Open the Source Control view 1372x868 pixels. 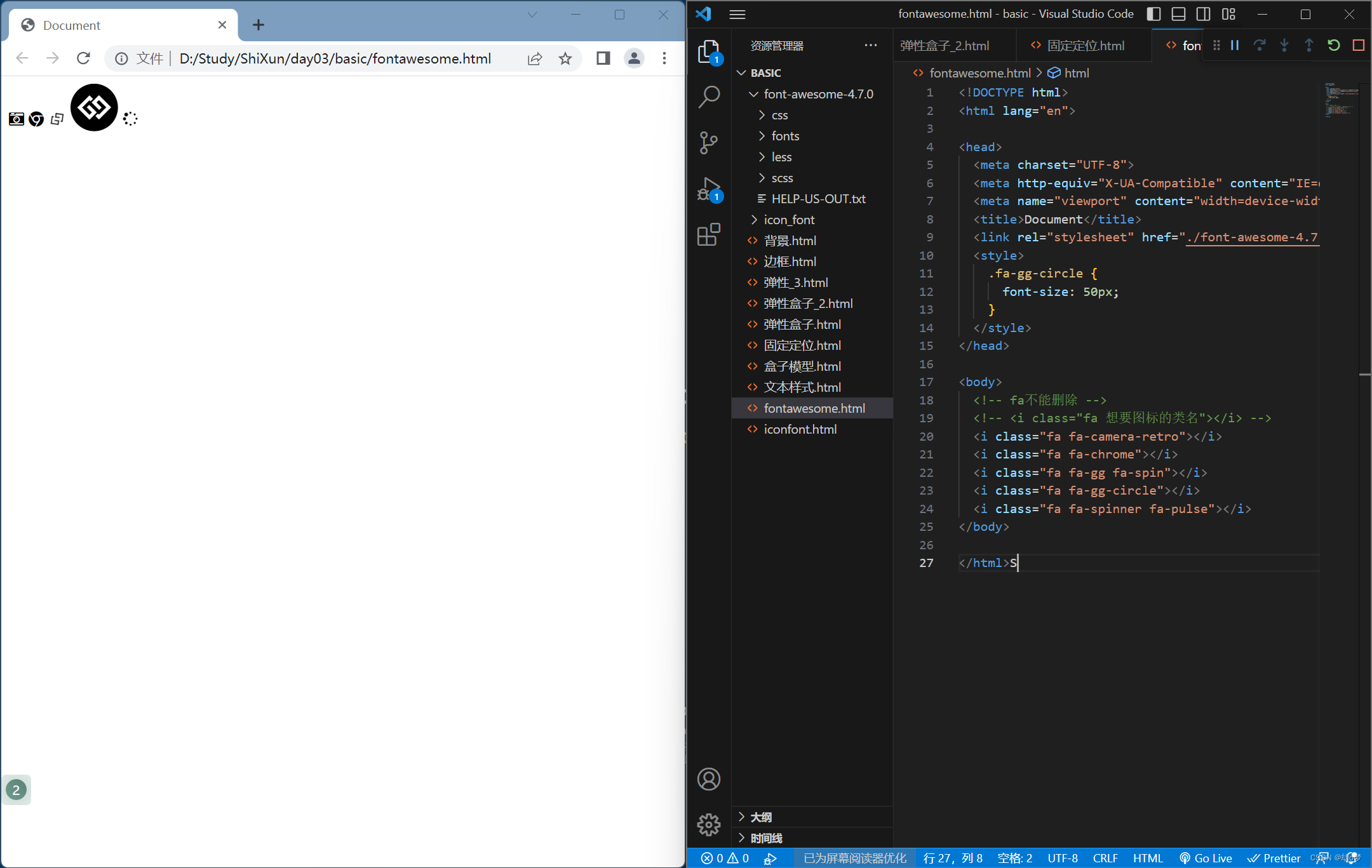pyautogui.click(x=709, y=143)
